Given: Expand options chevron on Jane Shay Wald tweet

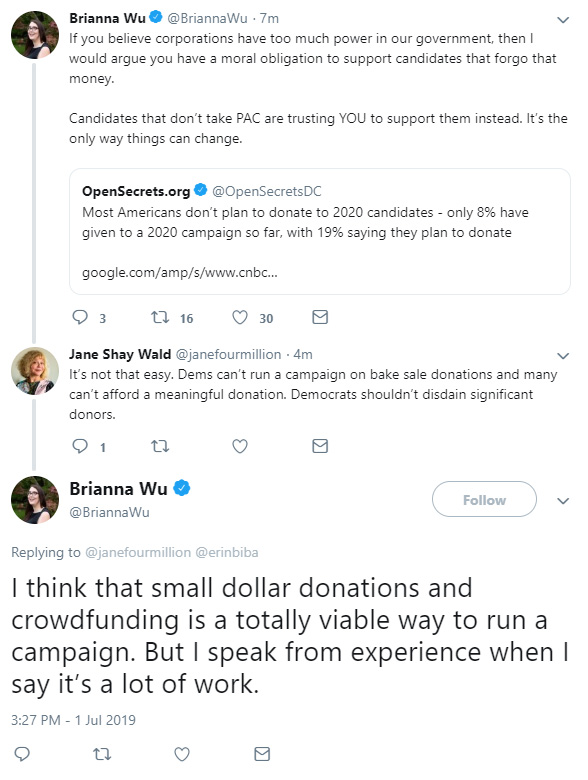Looking at the screenshot, I should point(563,356).
